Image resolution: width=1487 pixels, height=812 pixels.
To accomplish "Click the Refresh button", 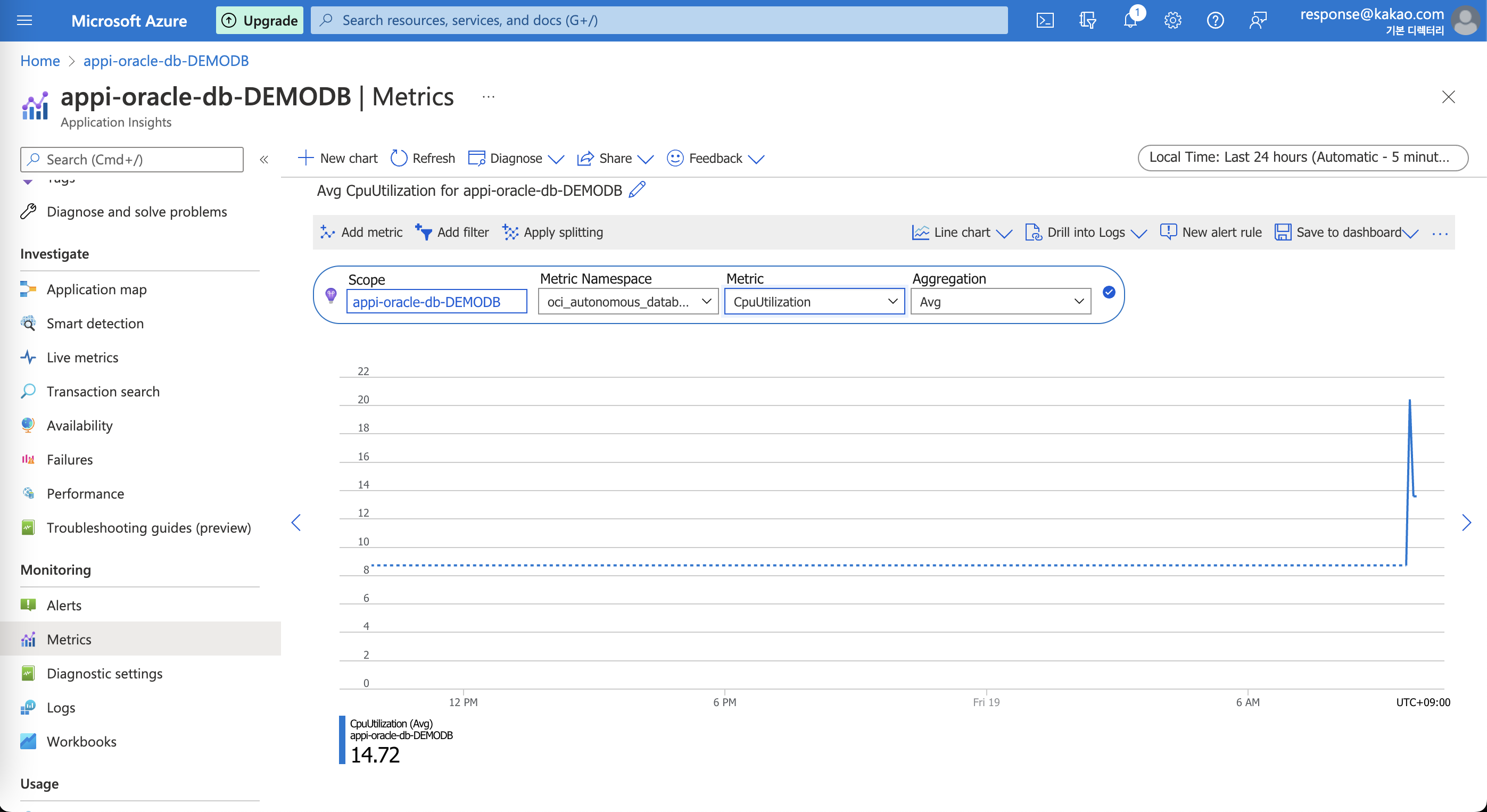I will click(423, 158).
